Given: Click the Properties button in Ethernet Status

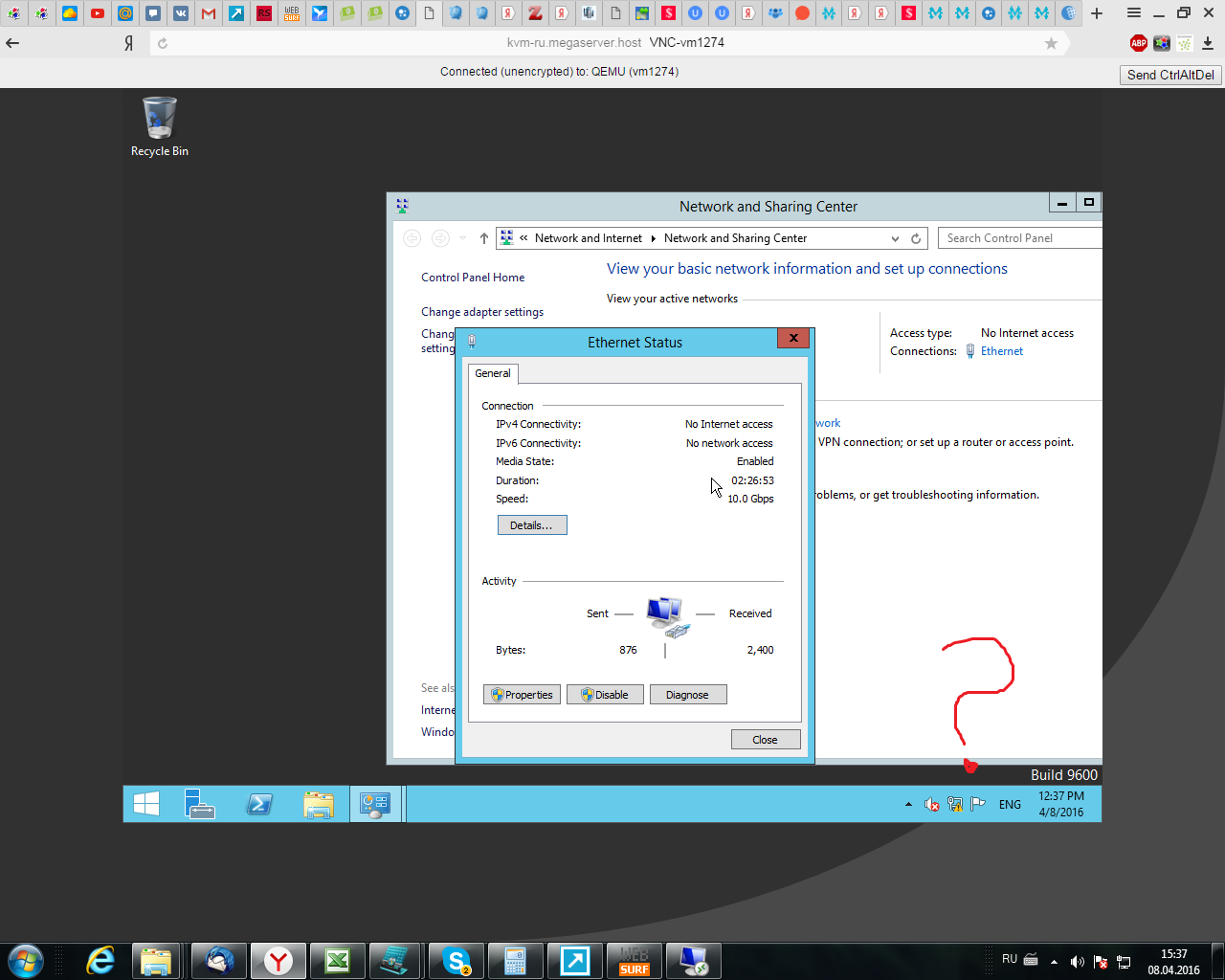Looking at the screenshot, I should [x=522, y=695].
